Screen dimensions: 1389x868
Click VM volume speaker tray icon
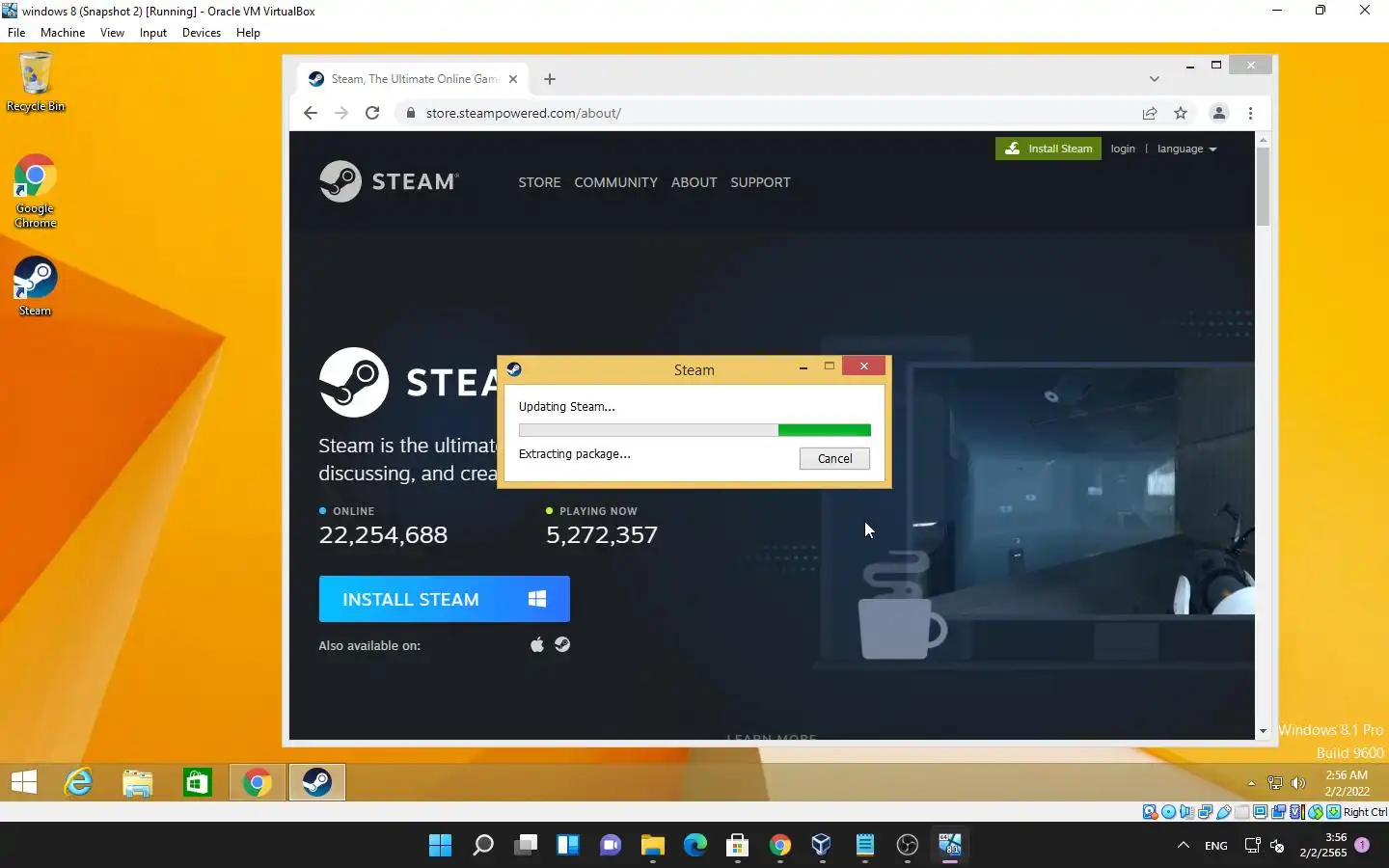(1298, 783)
